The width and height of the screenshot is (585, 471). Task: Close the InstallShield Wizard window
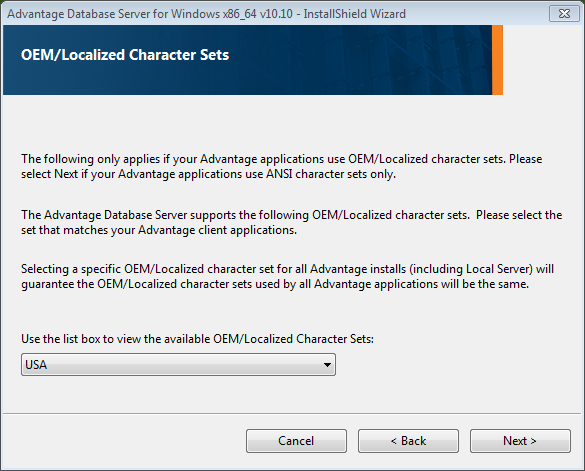pyautogui.click(x=564, y=13)
